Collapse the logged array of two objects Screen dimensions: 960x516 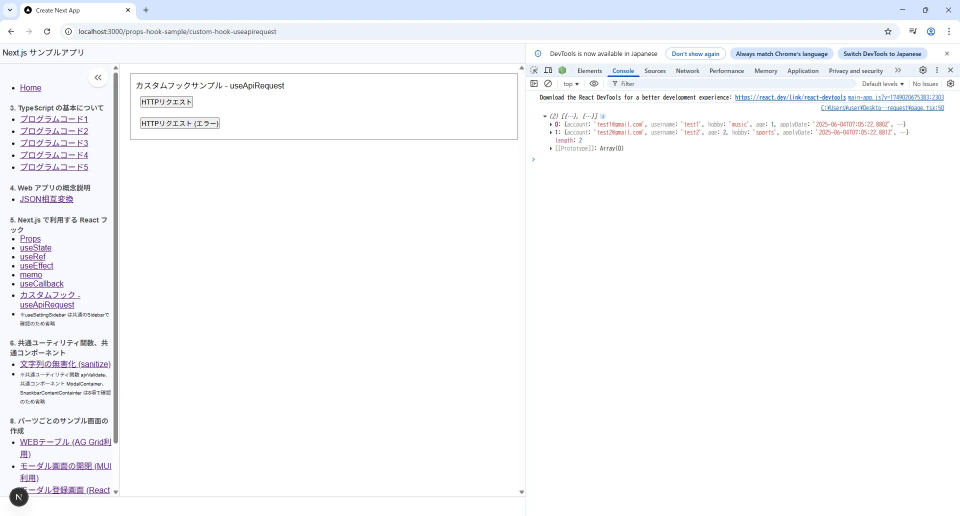[544, 116]
